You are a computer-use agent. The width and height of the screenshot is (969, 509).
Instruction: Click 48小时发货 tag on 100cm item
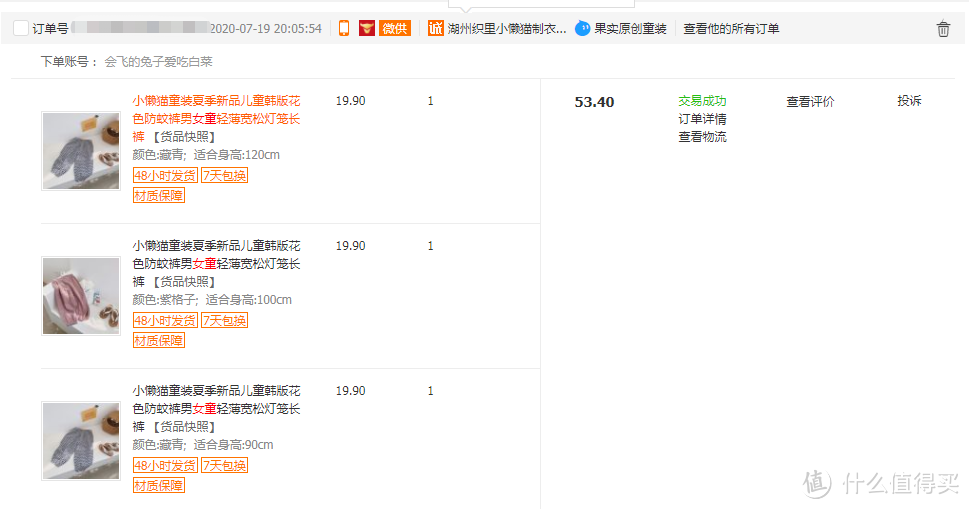pos(165,321)
